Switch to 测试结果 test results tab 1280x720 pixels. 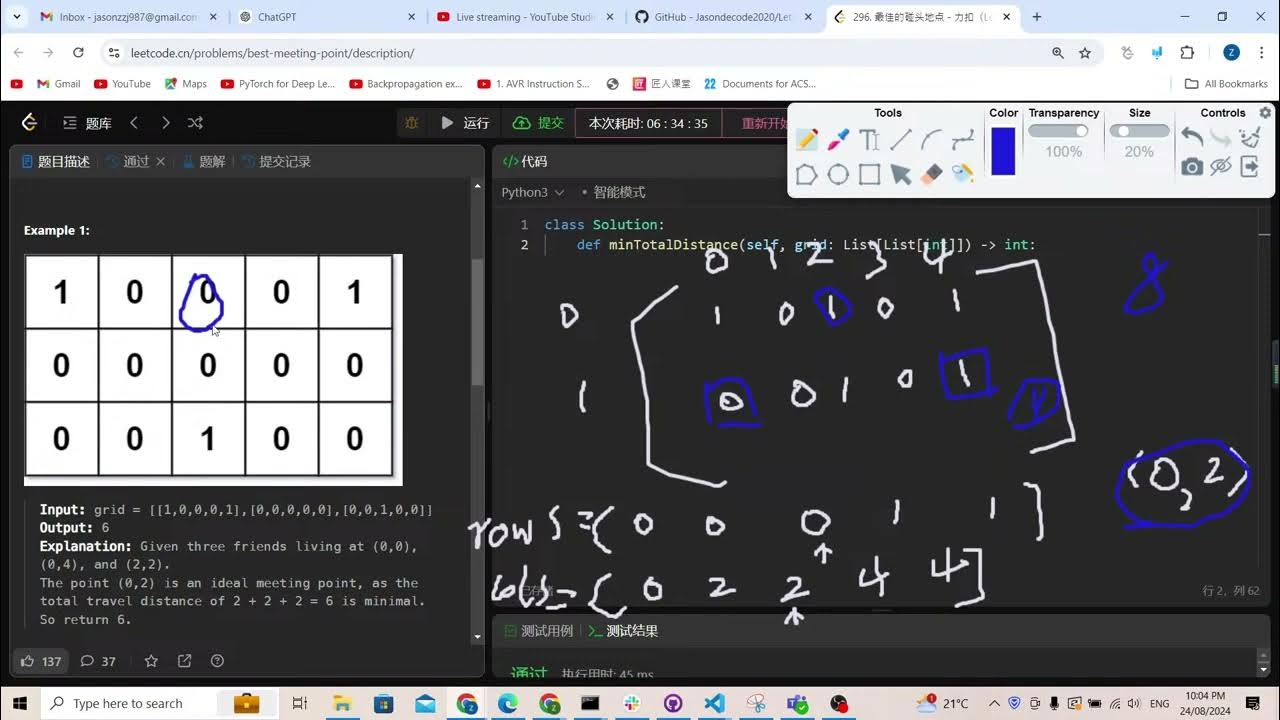coord(622,631)
